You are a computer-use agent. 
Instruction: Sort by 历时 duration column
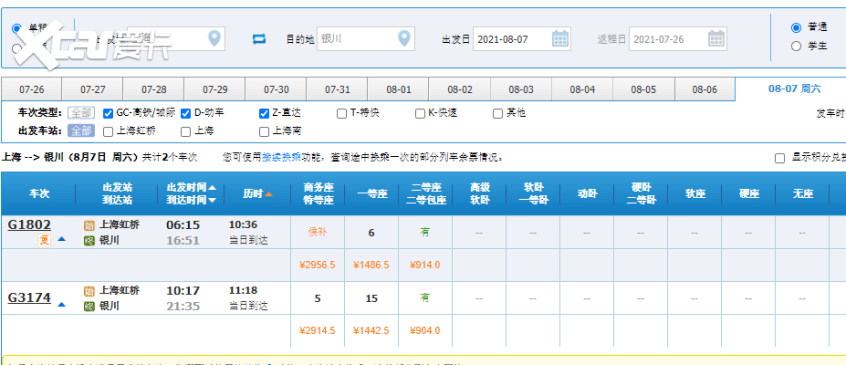coord(257,194)
